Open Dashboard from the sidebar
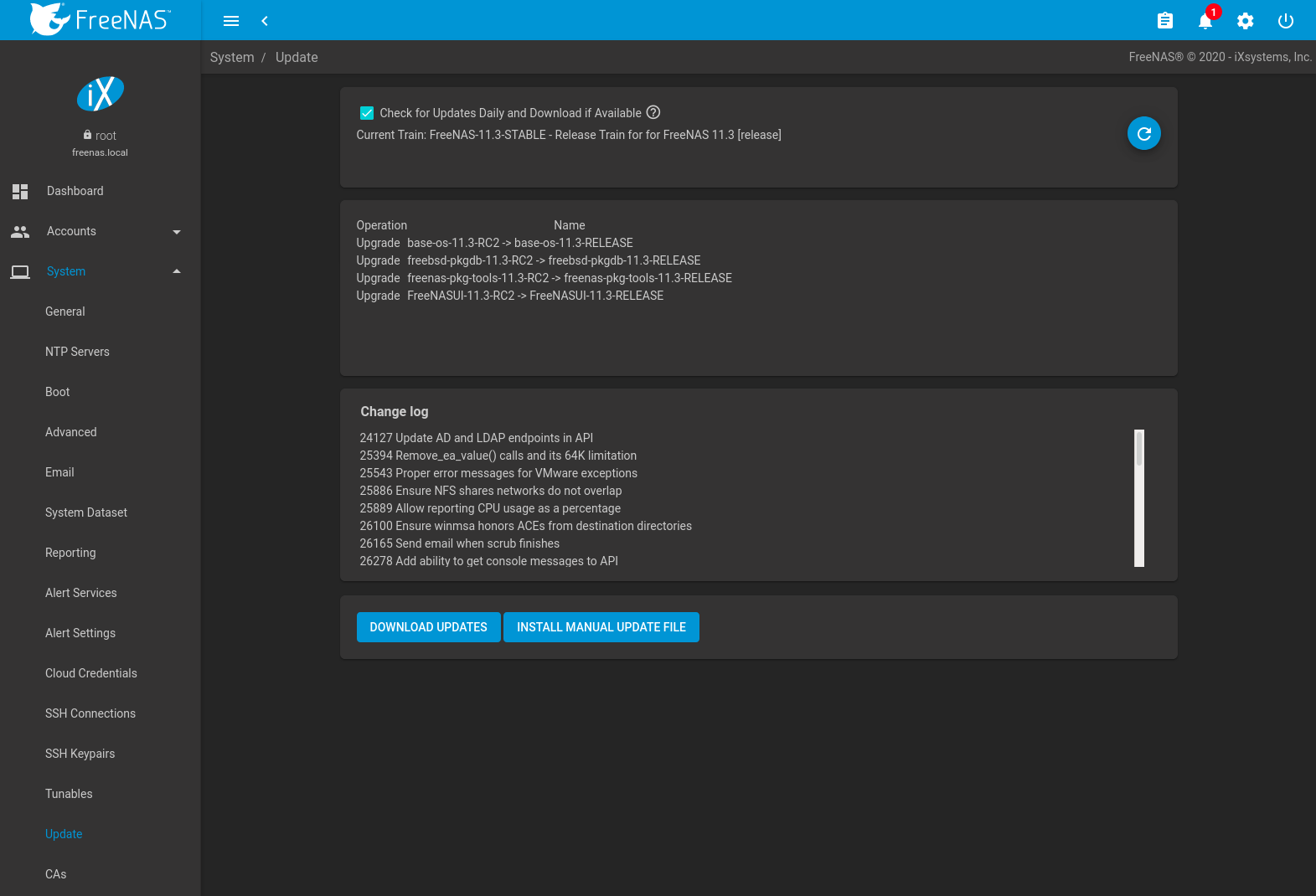The image size is (1316, 896). click(x=75, y=191)
